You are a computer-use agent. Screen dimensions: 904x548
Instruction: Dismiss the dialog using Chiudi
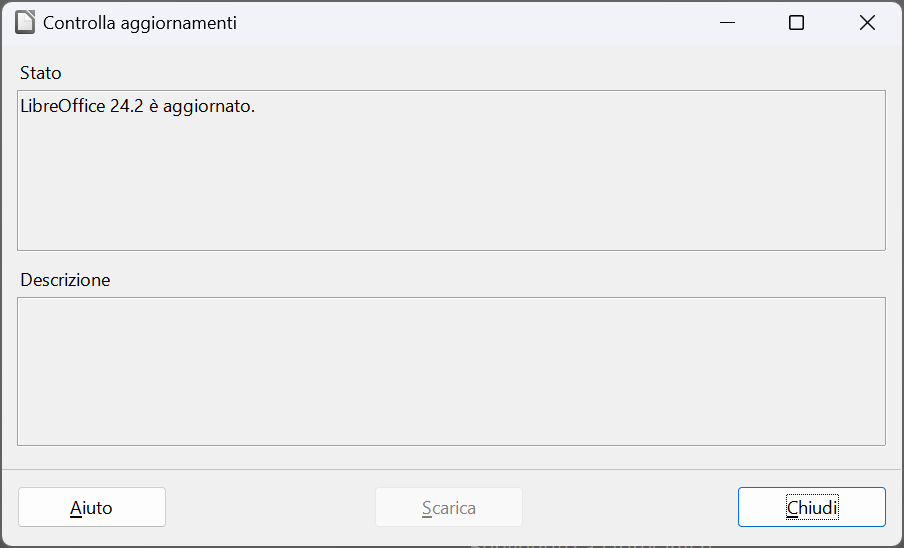pyautogui.click(x=812, y=507)
